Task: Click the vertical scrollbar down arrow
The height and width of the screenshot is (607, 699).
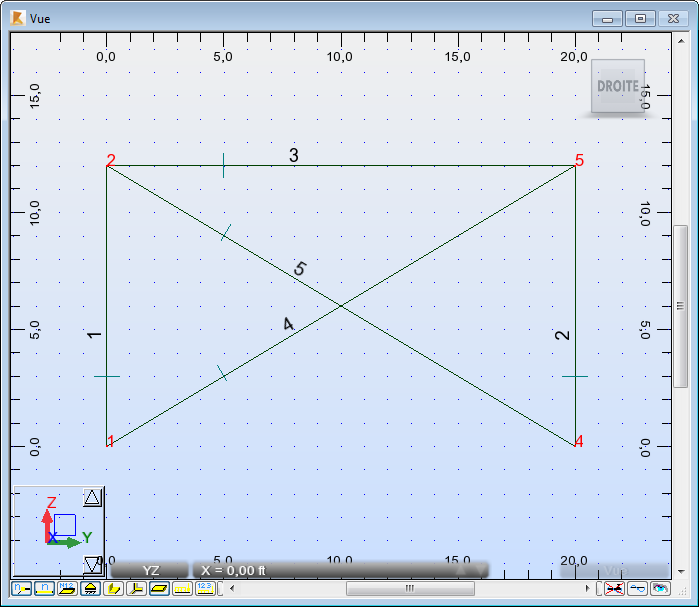Action: point(681,571)
